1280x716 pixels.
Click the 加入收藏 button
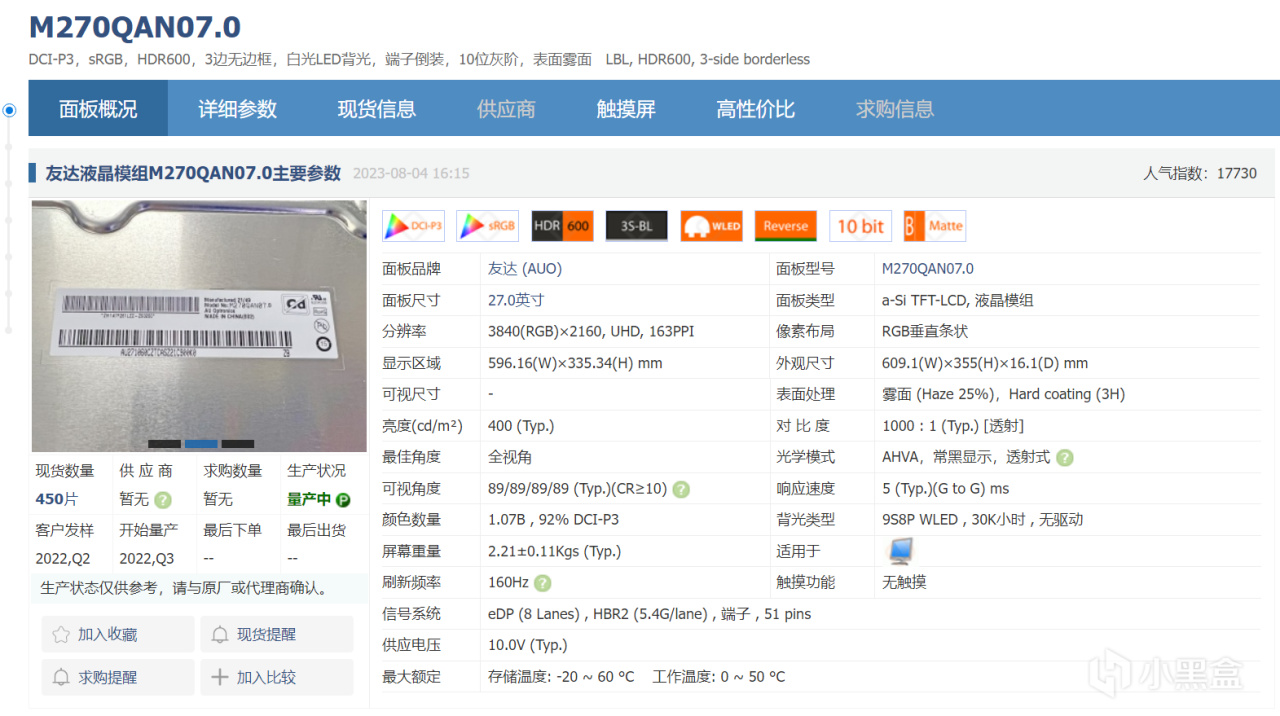click(x=118, y=635)
